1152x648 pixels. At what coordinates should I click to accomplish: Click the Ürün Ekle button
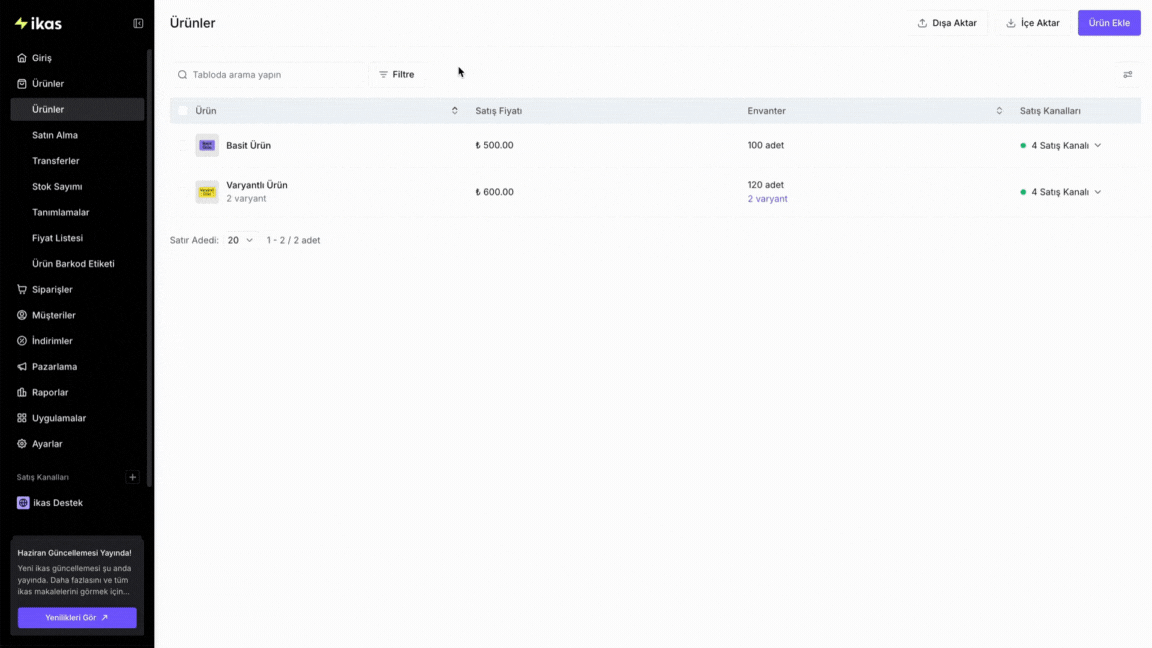(x=1109, y=23)
